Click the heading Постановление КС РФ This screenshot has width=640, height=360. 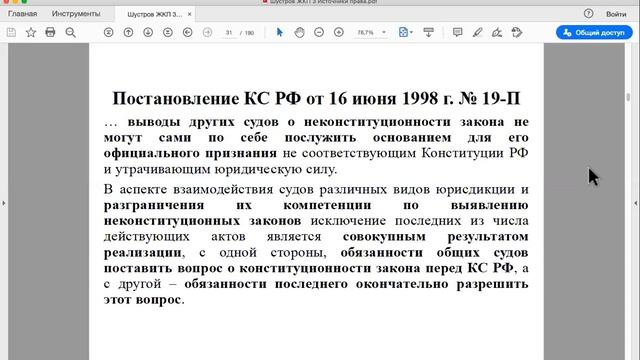tap(316, 98)
